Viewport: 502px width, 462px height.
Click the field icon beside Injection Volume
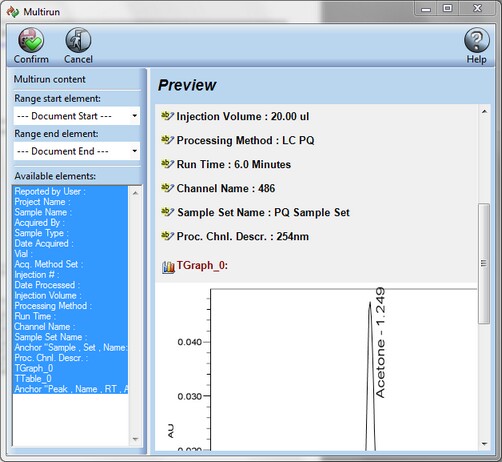[167, 116]
